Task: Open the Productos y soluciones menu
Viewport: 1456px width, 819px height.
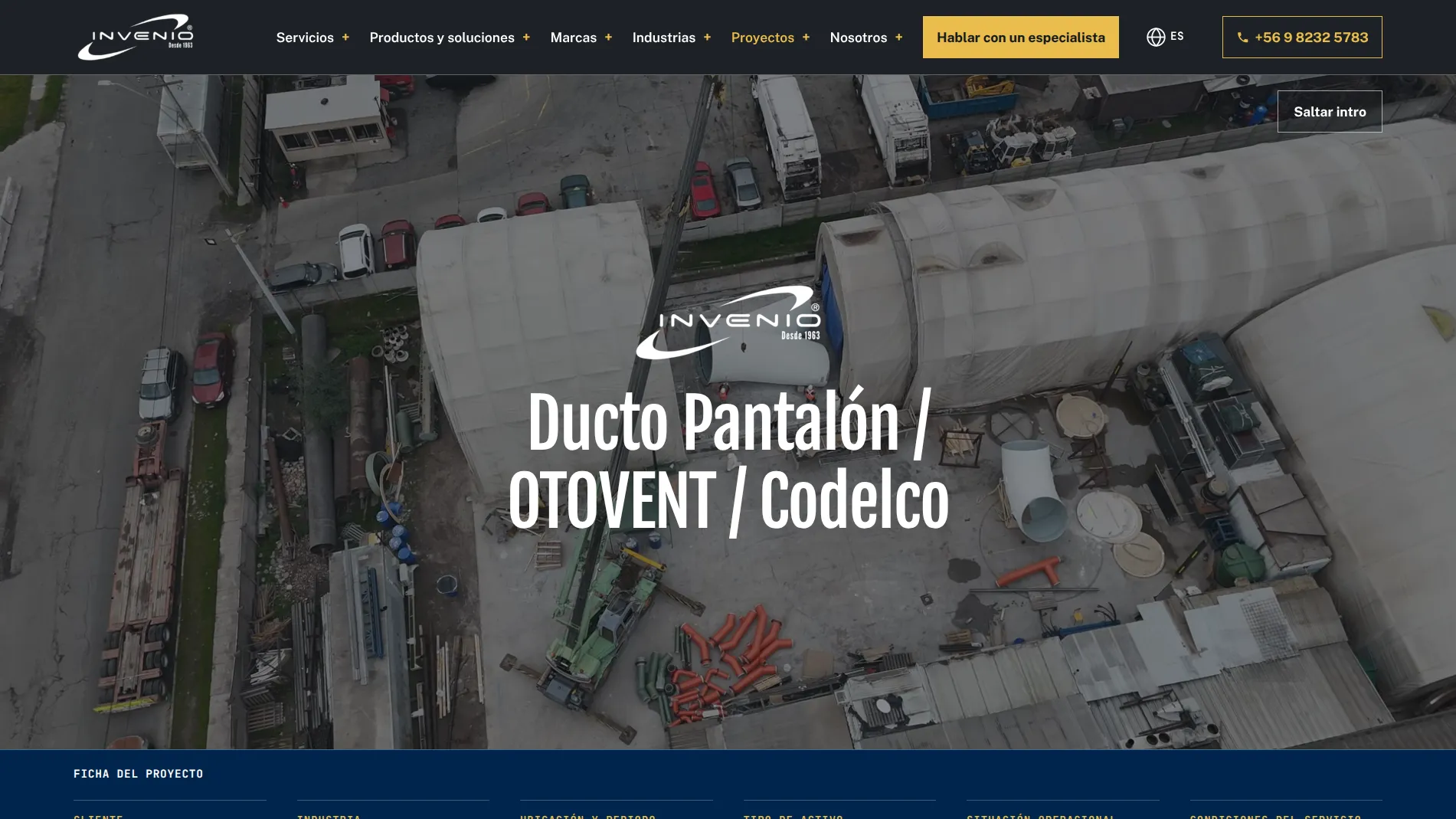Action: pos(442,38)
